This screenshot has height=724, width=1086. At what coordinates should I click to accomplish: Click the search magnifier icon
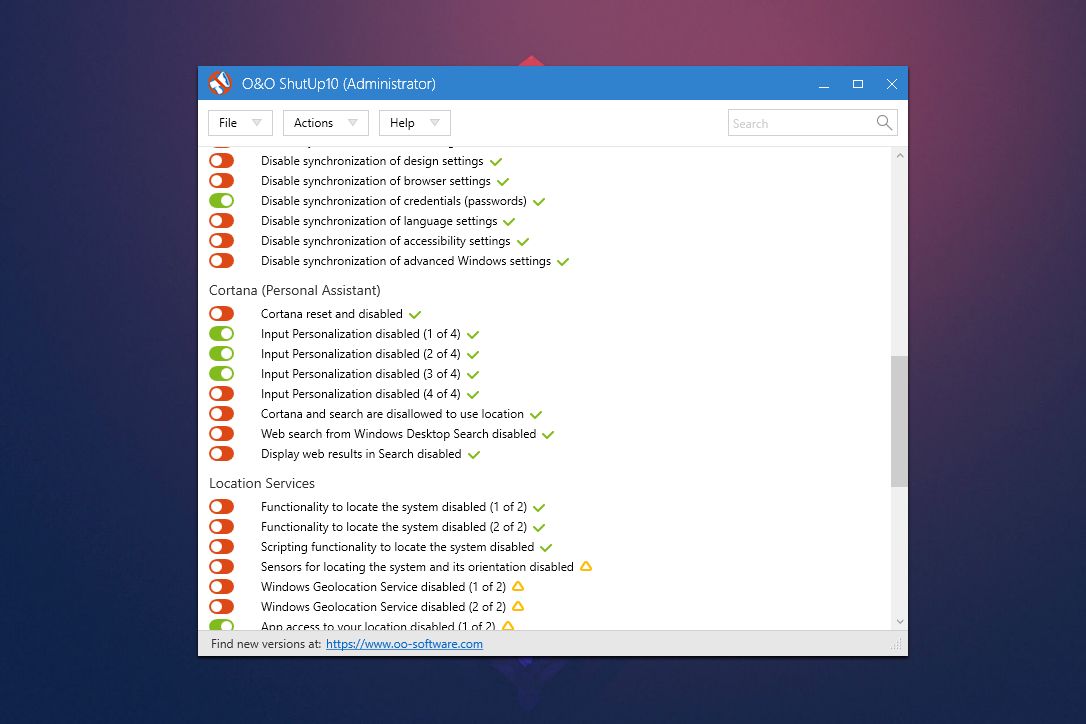884,123
